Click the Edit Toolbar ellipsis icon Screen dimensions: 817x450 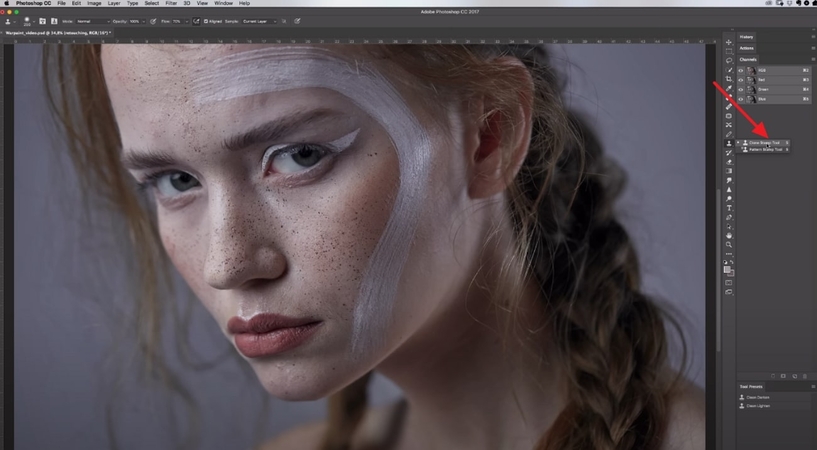(729, 255)
